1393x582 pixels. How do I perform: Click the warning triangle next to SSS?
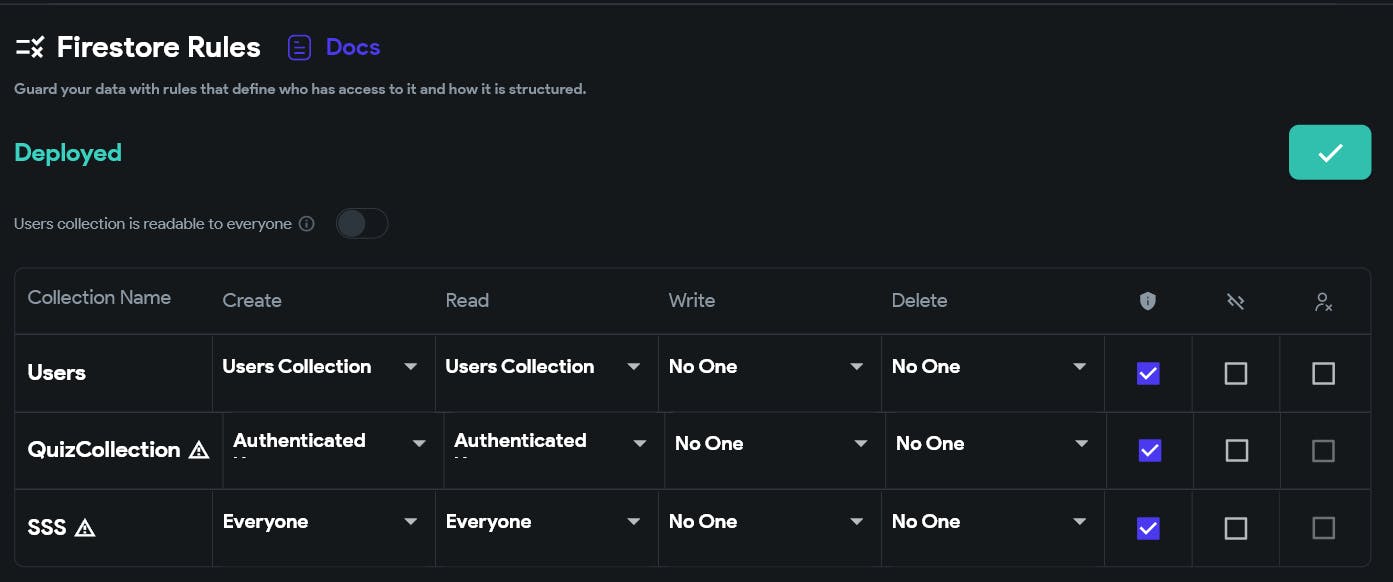pos(85,527)
